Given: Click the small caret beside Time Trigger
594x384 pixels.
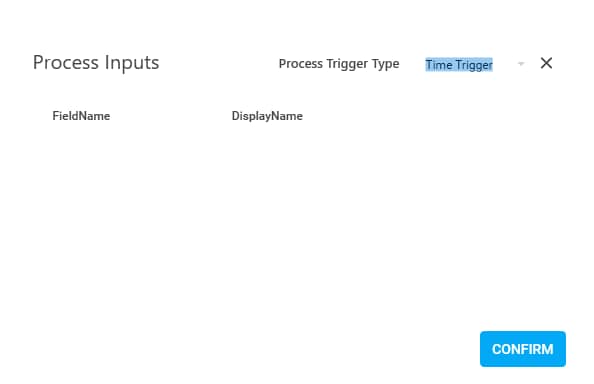Looking at the screenshot, I should pyautogui.click(x=521, y=64).
